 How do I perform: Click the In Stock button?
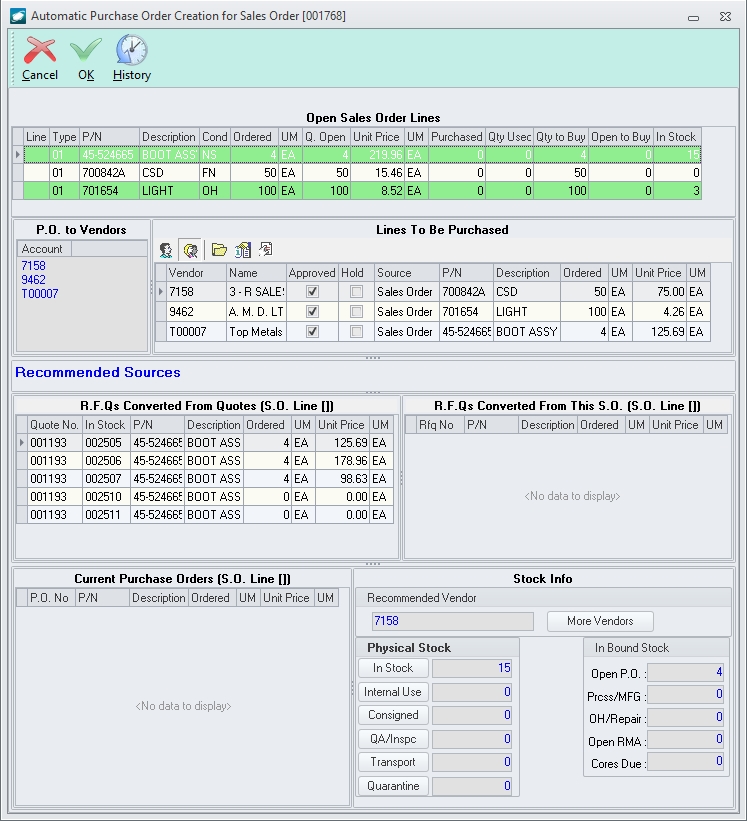click(x=393, y=668)
